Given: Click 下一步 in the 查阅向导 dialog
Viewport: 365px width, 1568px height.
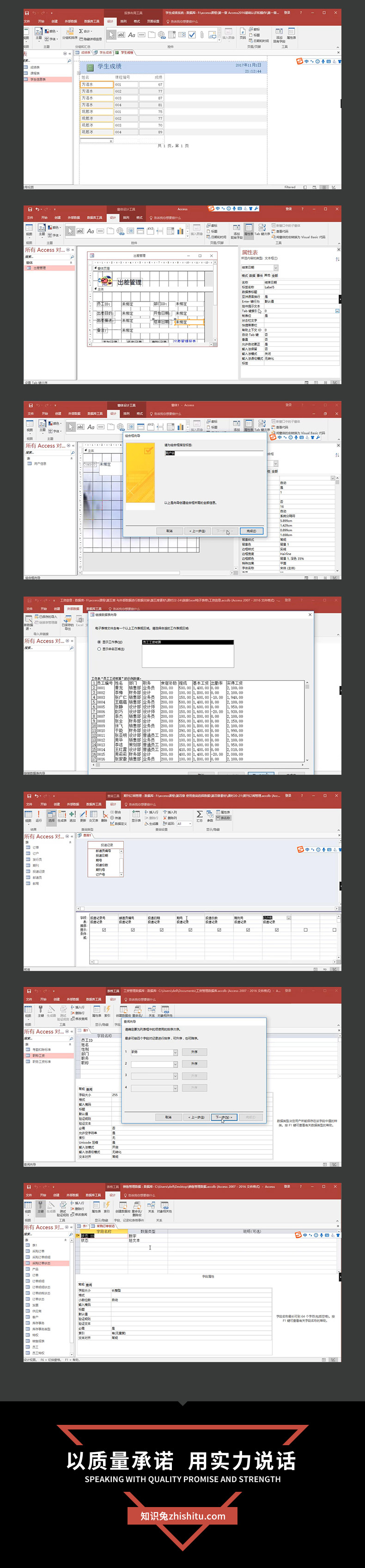Looking at the screenshot, I should click(x=224, y=1117).
